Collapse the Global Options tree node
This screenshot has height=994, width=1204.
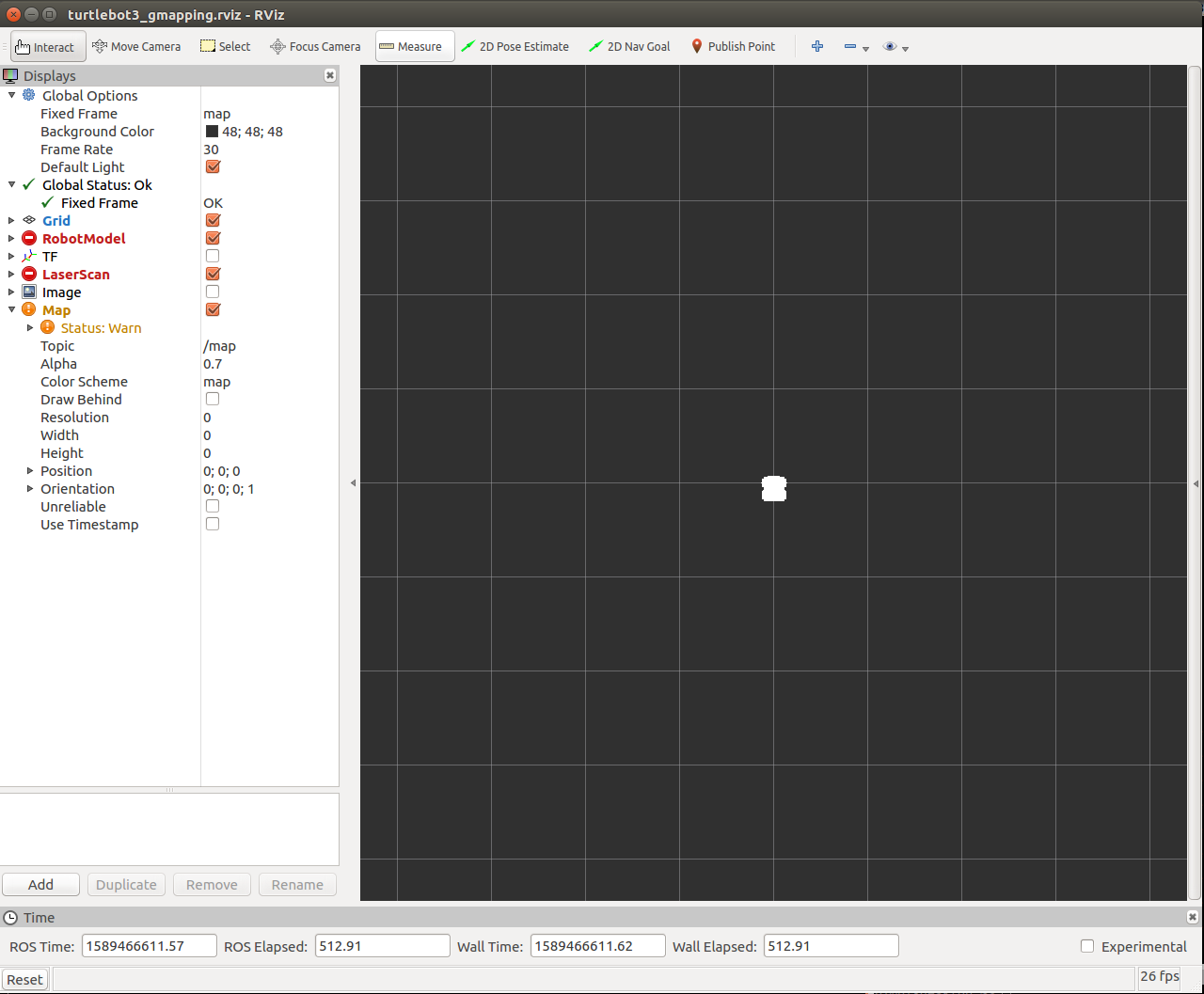click(x=11, y=95)
